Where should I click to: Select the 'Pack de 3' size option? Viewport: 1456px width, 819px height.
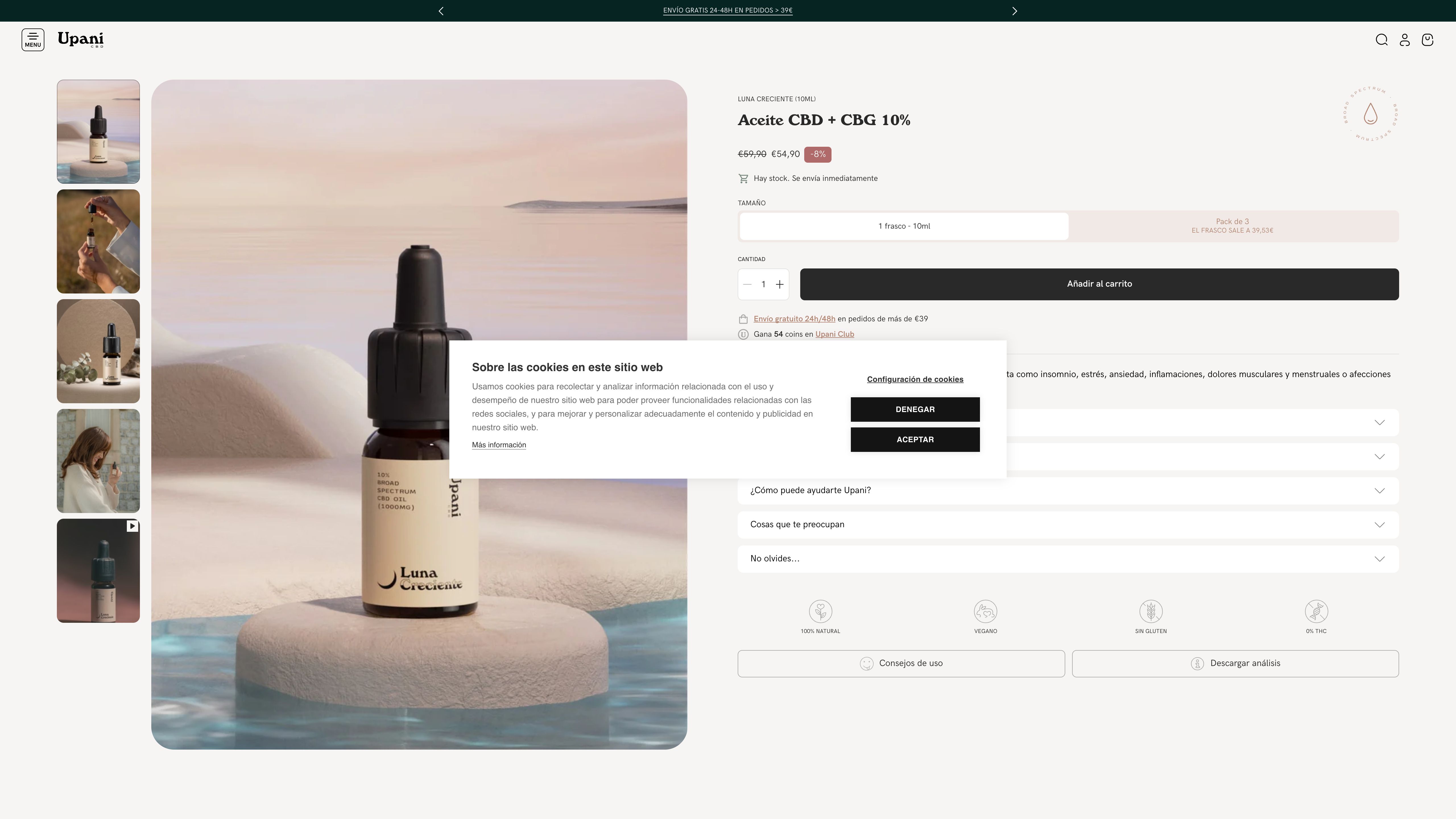pyautogui.click(x=1233, y=226)
